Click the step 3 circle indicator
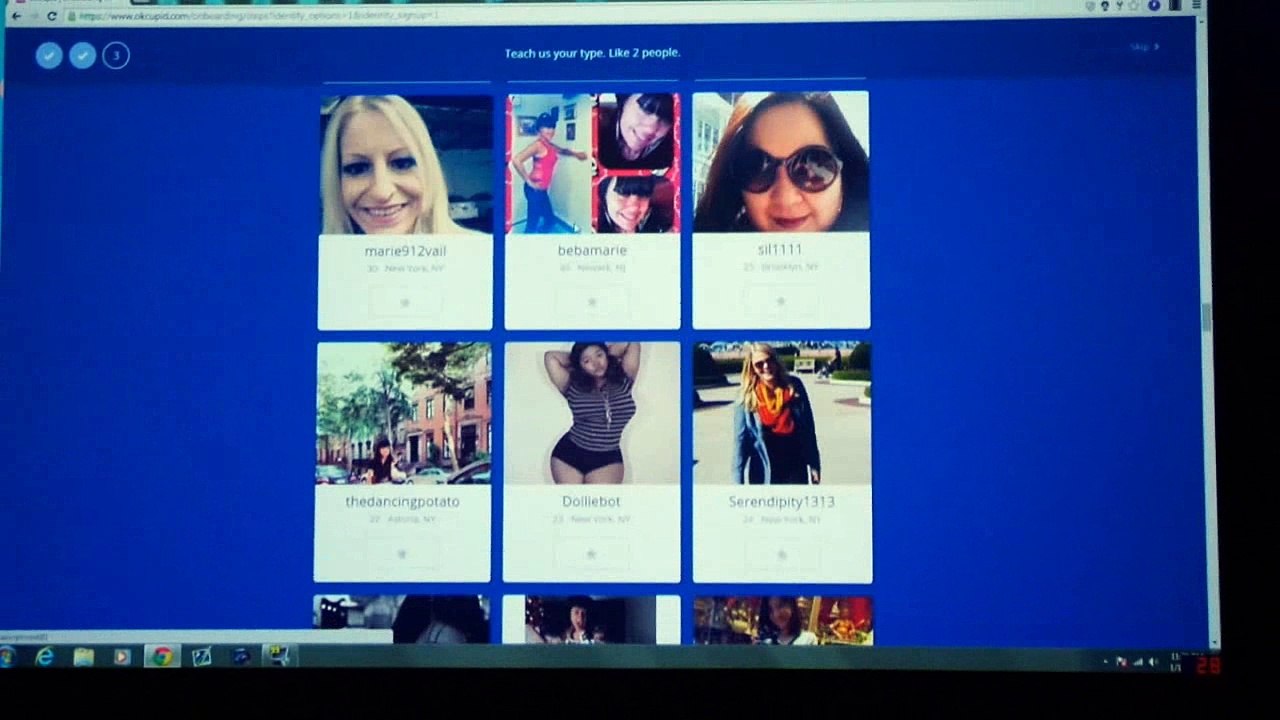This screenshot has height=720, width=1280. (116, 55)
